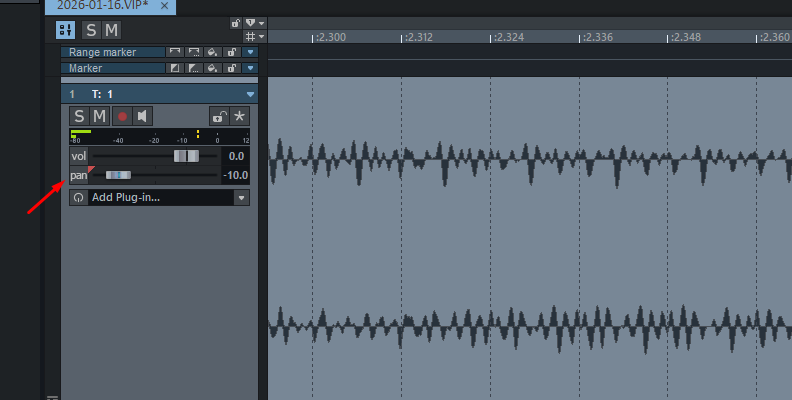The image size is (792, 400).
Task: Click the upper channel waveform of the clip
Action: [530, 162]
